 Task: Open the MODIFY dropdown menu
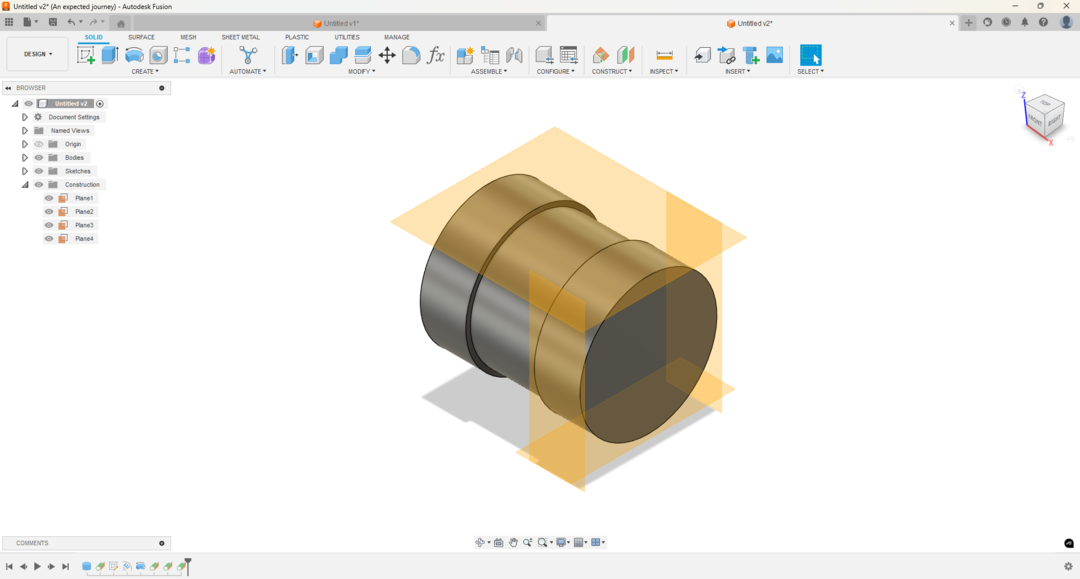(362, 72)
